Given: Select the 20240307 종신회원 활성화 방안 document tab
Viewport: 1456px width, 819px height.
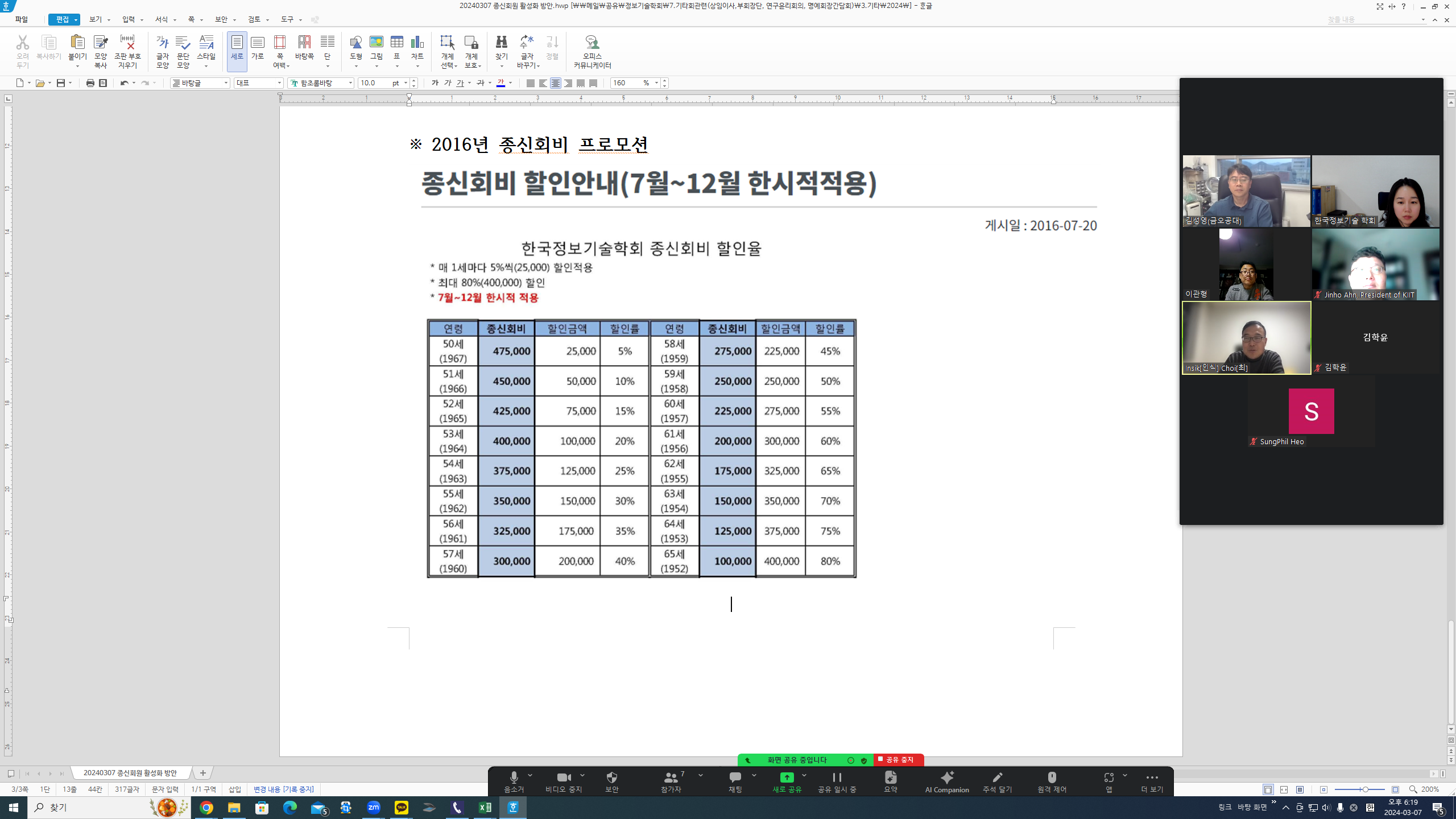Looking at the screenshot, I should point(130,773).
